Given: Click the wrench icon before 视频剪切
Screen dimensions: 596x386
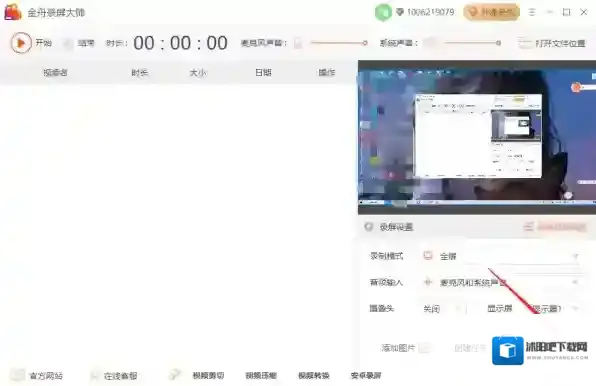Looking at the screenshot, I should [x=174, y=375].
